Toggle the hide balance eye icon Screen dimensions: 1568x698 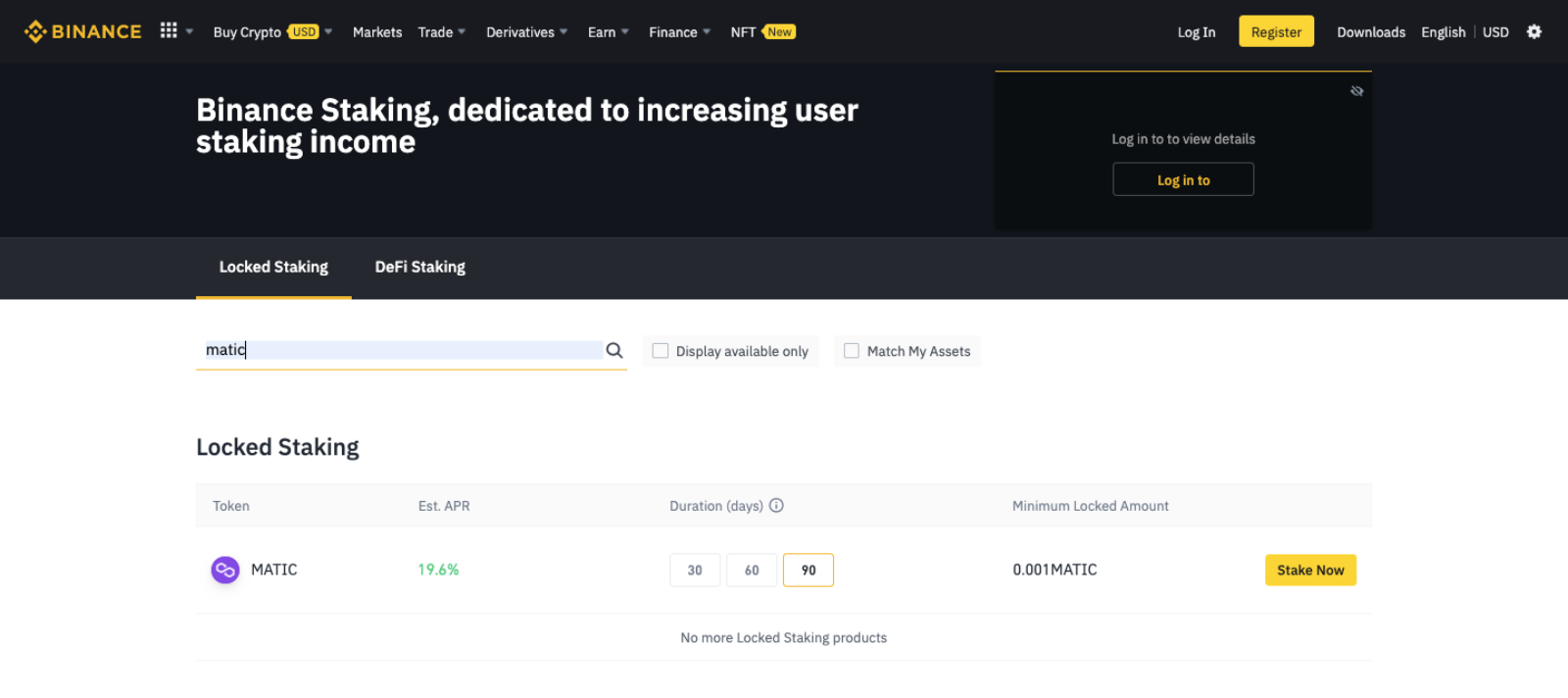pyautogui.click(x=1357, y=91)
